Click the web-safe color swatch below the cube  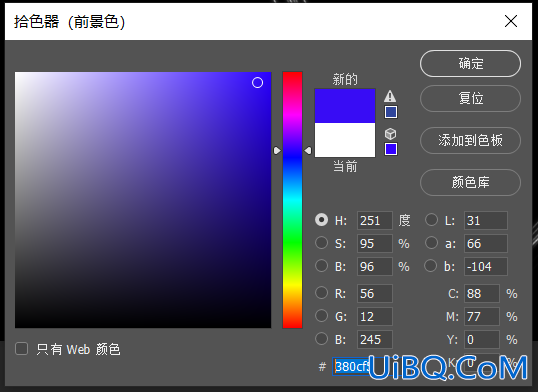click(391, 149)
